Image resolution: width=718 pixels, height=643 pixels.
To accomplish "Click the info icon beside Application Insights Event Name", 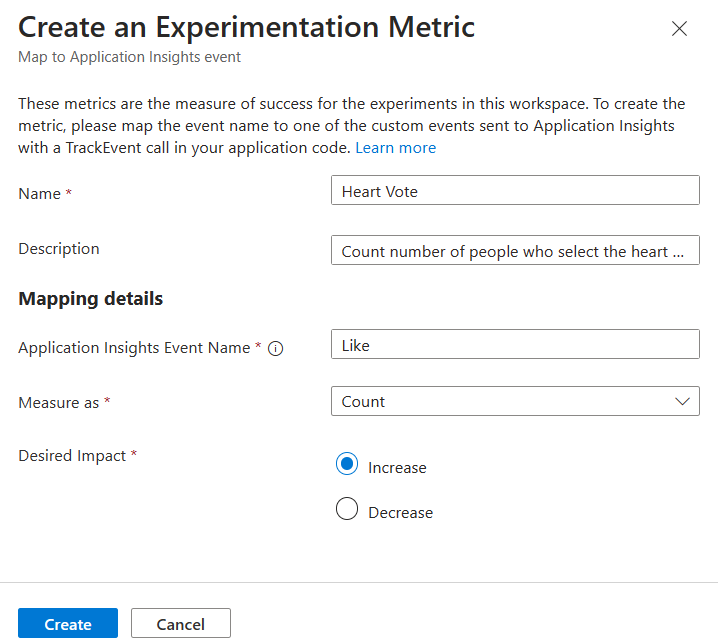I will click(x=276, y=349).
